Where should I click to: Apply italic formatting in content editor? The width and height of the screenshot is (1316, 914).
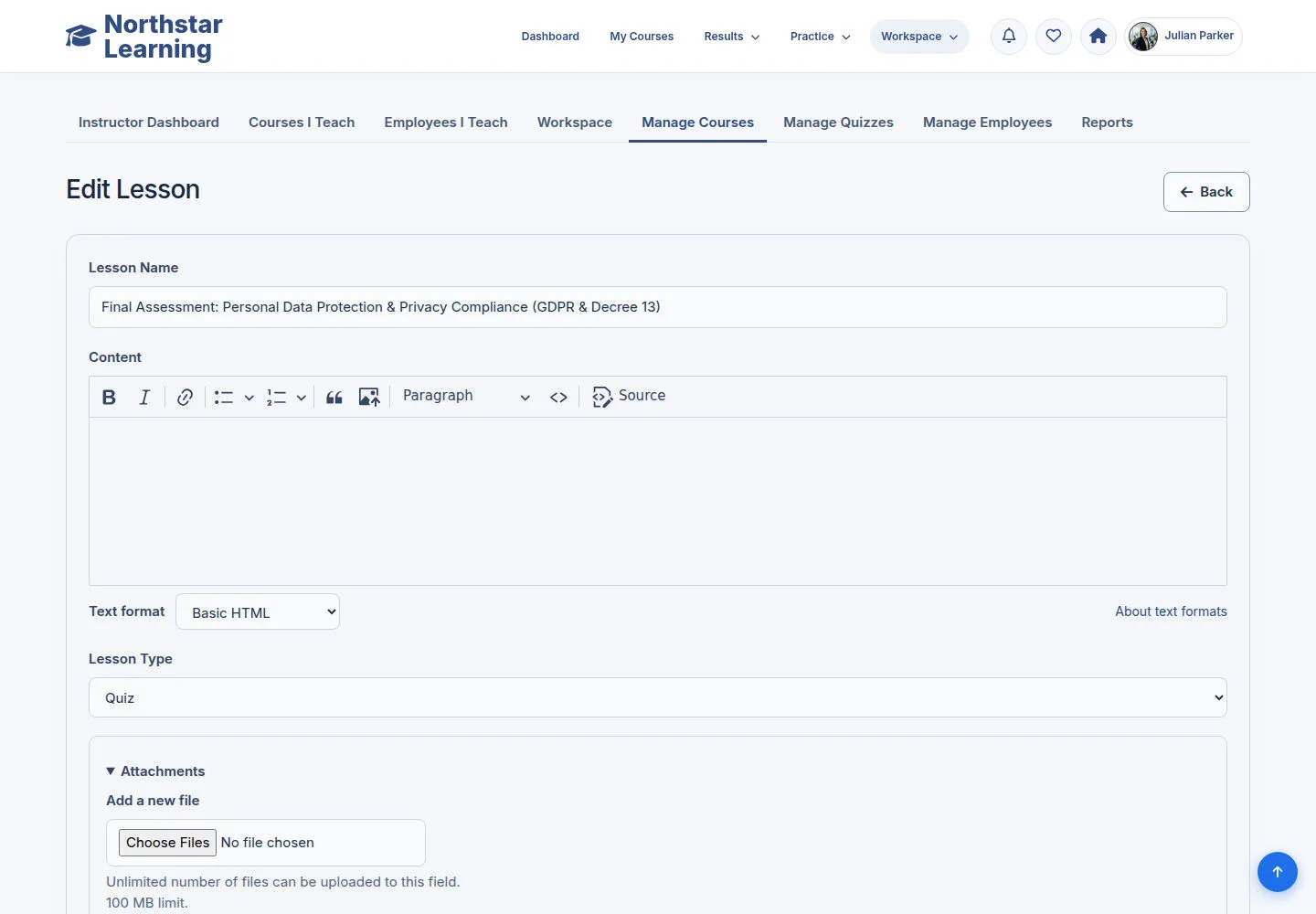tap(144, 397)
